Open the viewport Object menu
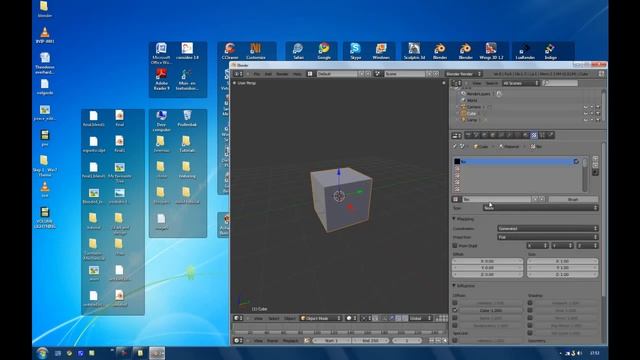640x360 pixels. click(290, 318)
